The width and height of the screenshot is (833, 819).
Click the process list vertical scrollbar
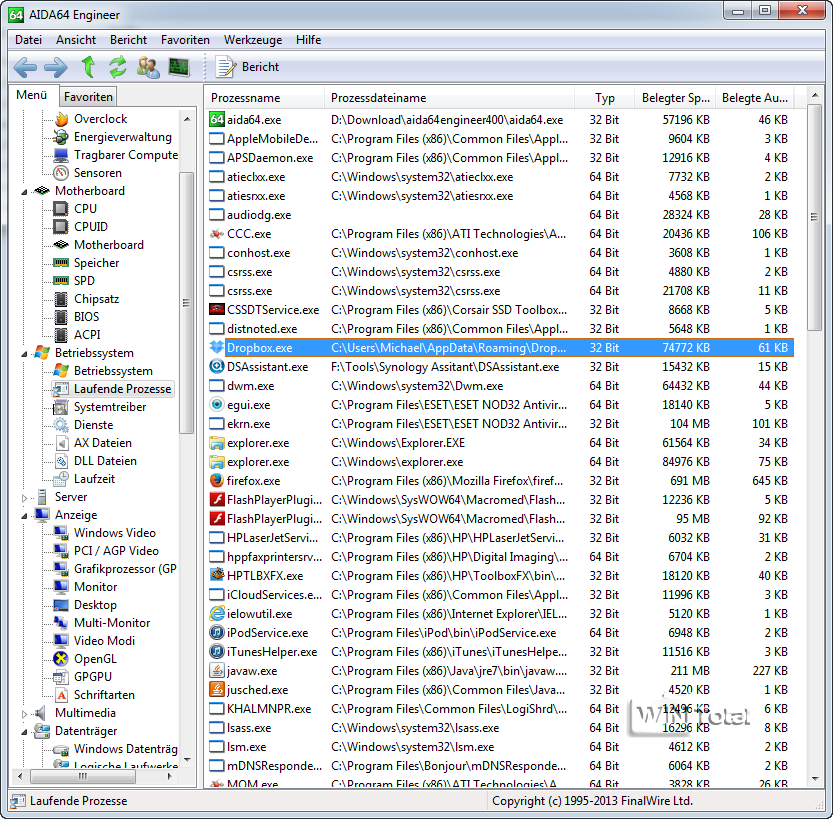tap(814, 450)
